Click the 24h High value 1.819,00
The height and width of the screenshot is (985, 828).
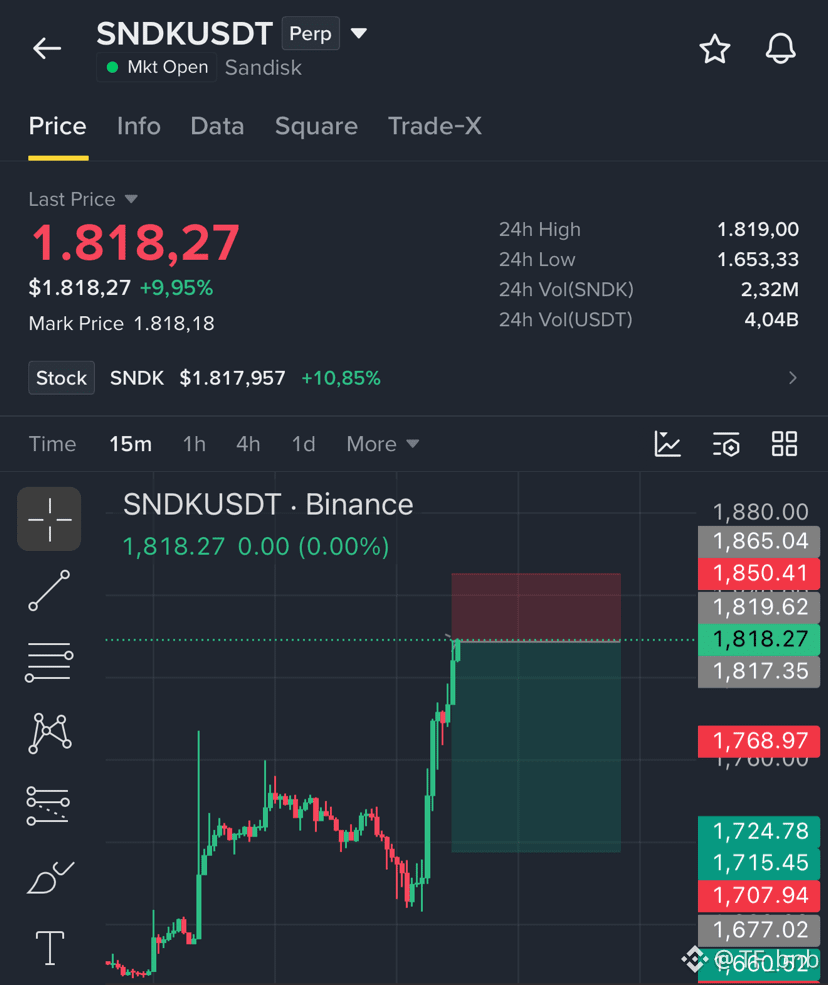(x=758, y=229)
